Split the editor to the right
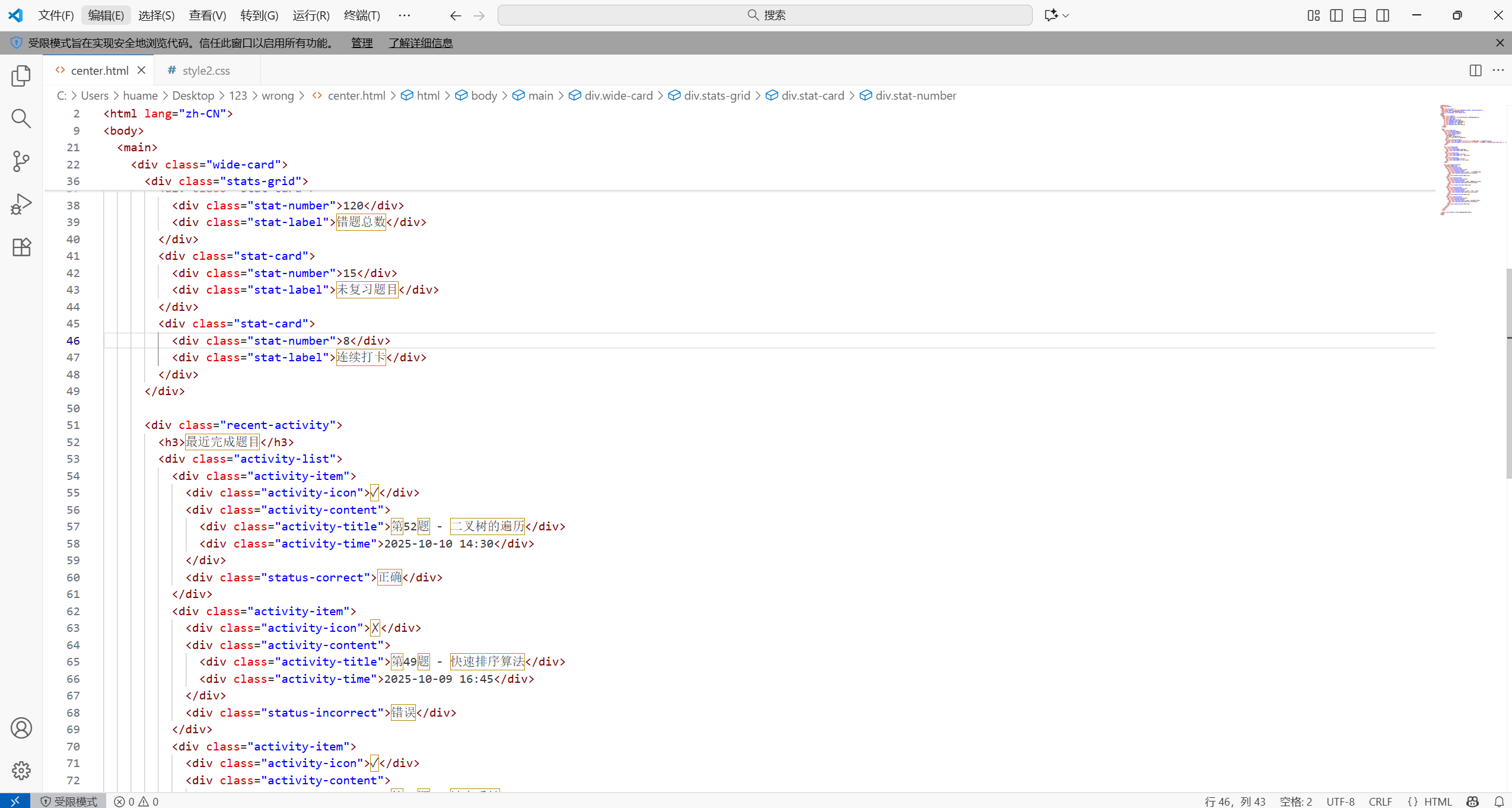 (x=1475, y=71)
